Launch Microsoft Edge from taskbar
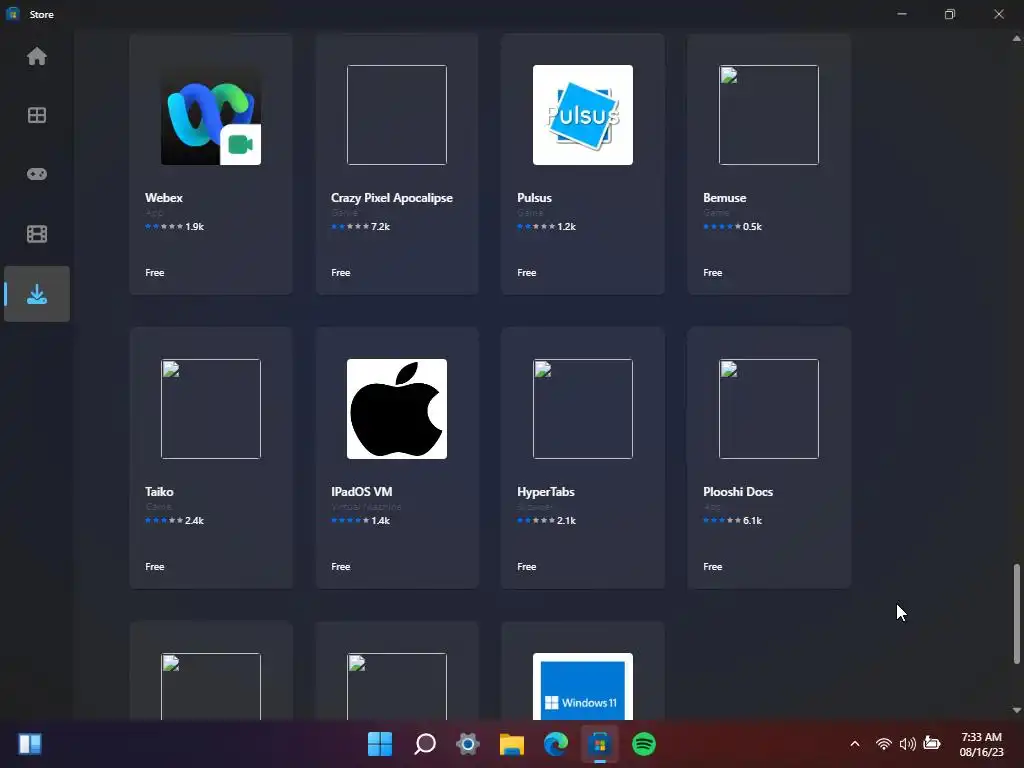The image size is (1024, 768). click(x=556, y=744)
